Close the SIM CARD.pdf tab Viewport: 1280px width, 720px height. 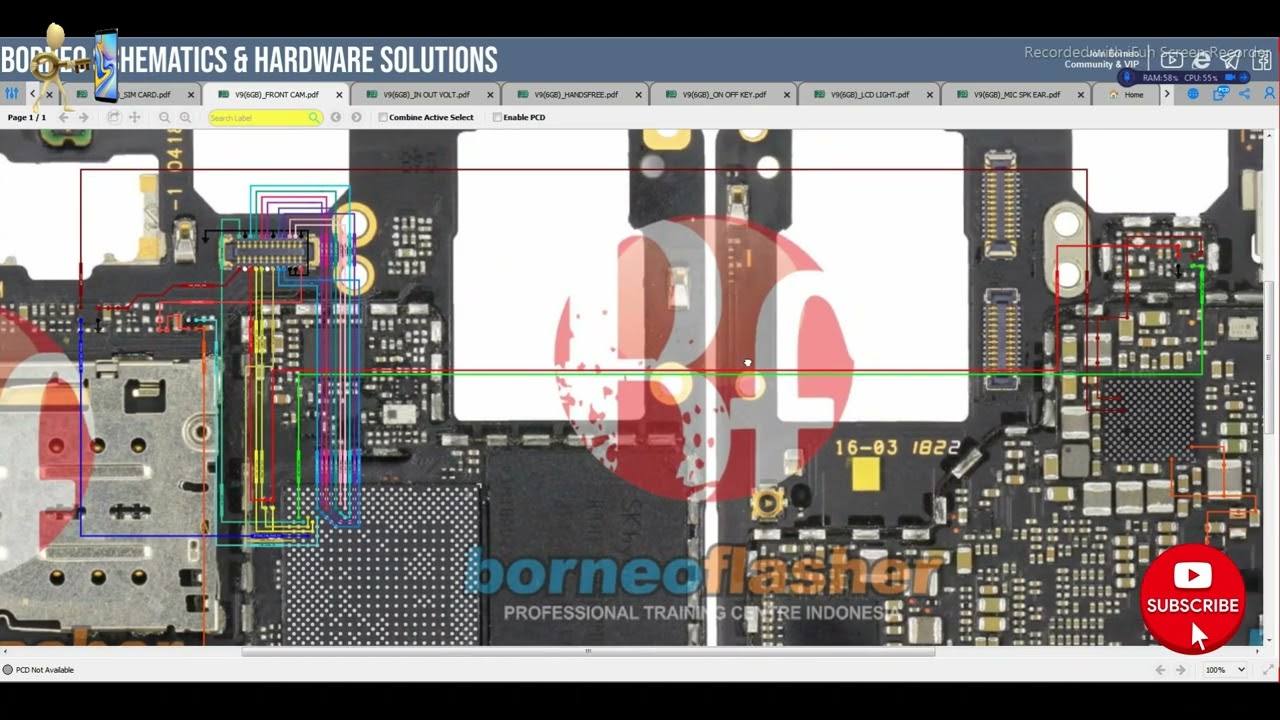click(x=191, y=95)
